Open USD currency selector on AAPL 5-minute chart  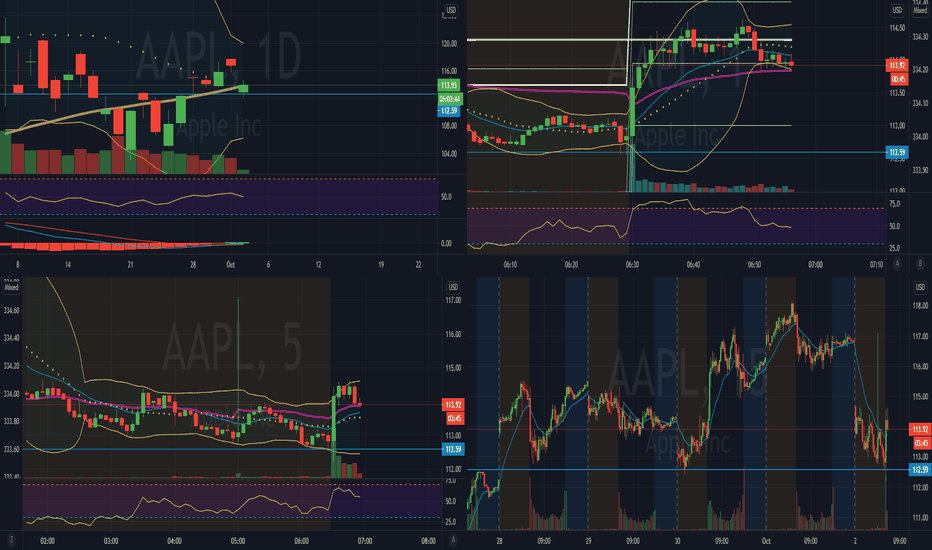coord(453,287)
